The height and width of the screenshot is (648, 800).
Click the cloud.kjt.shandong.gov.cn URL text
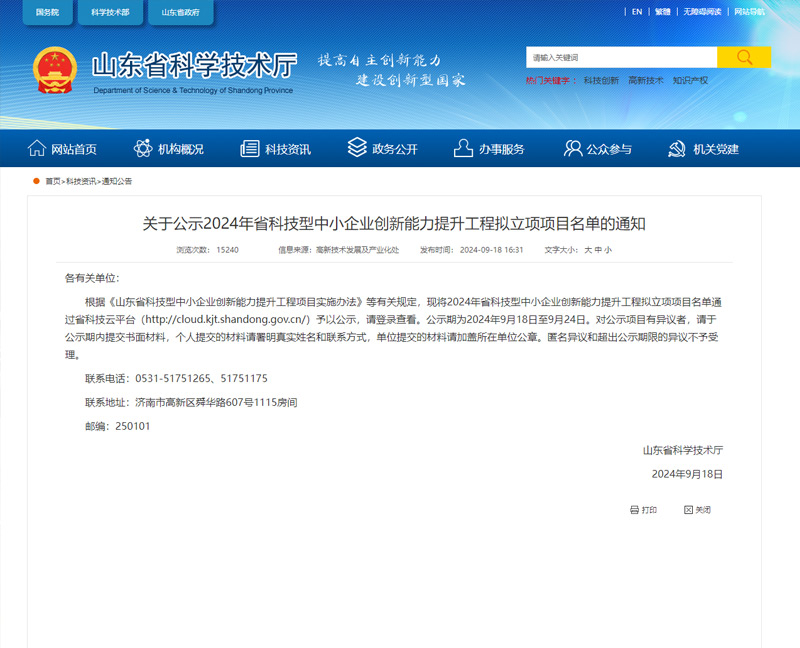click(228, 319)
